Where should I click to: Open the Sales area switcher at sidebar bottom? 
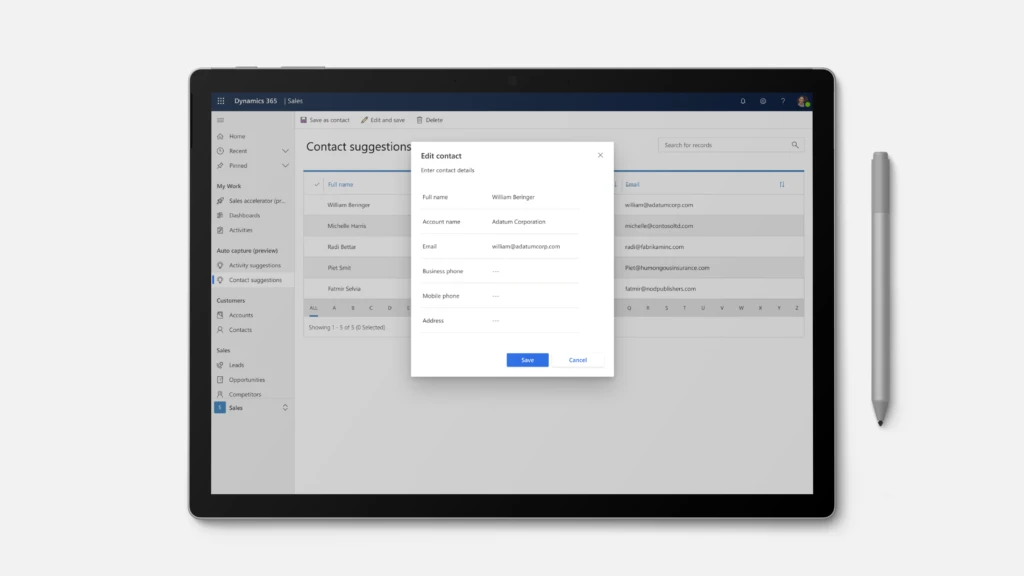[285, 408]
